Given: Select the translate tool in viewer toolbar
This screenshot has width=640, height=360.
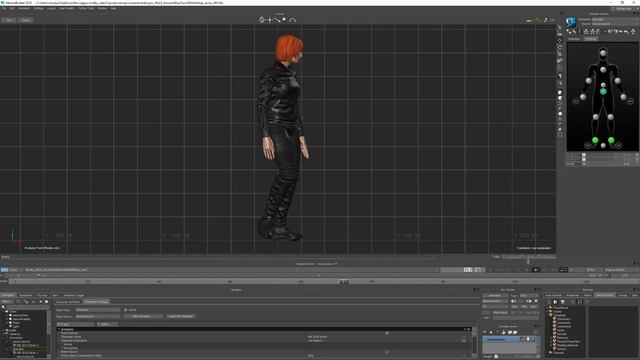Looking at the screenshot, I should click(560, 40).
